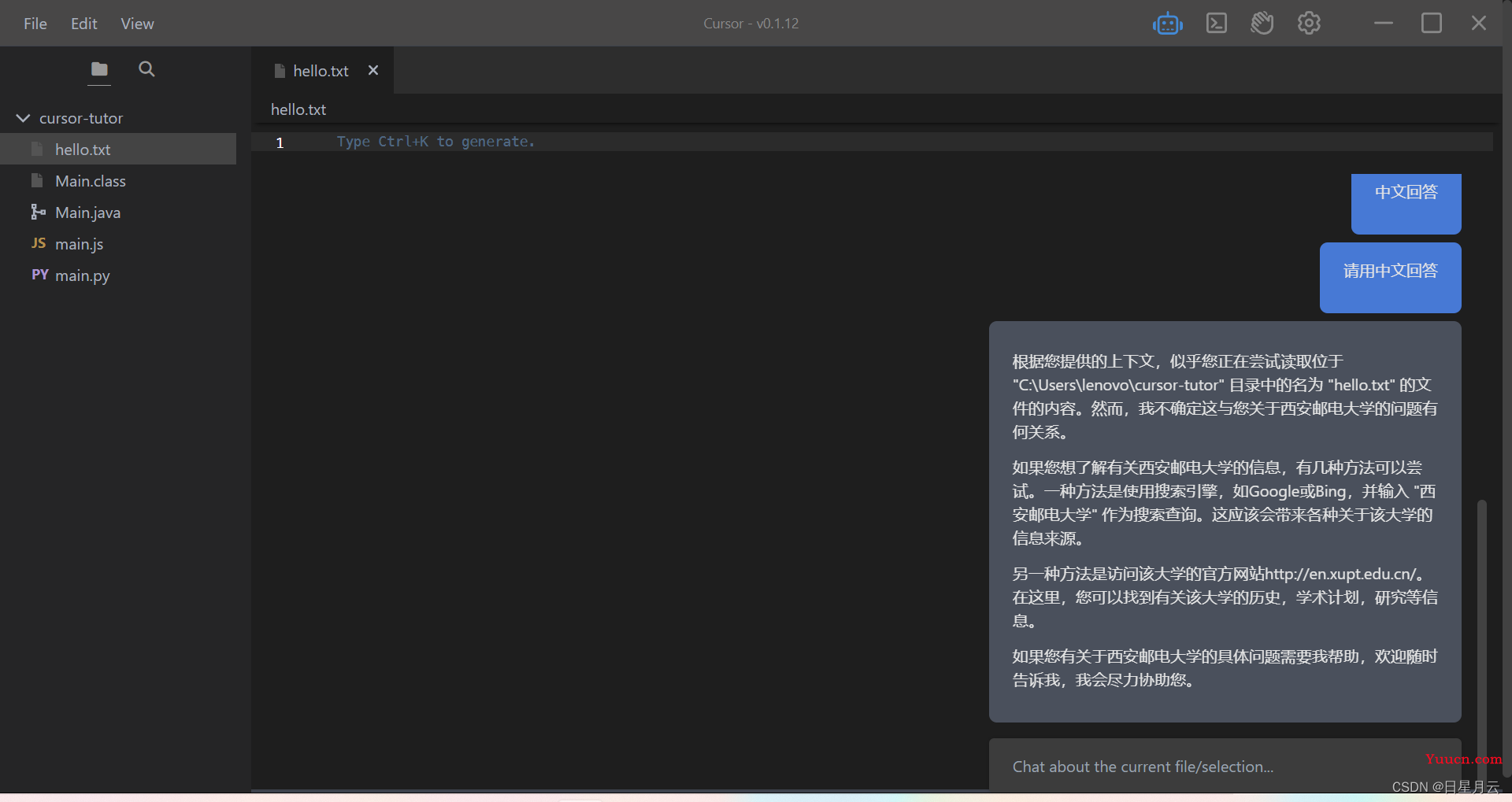Click the Main.class file icon
The height and width of the screenshot is (802, 1512).
(37, 180)
